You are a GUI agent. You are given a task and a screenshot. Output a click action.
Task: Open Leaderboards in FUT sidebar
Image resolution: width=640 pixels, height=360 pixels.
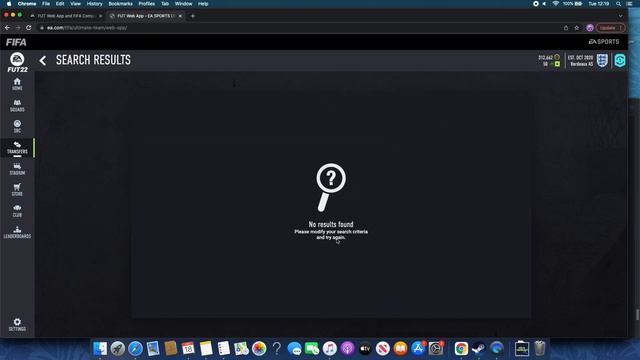tap(17, 232)
